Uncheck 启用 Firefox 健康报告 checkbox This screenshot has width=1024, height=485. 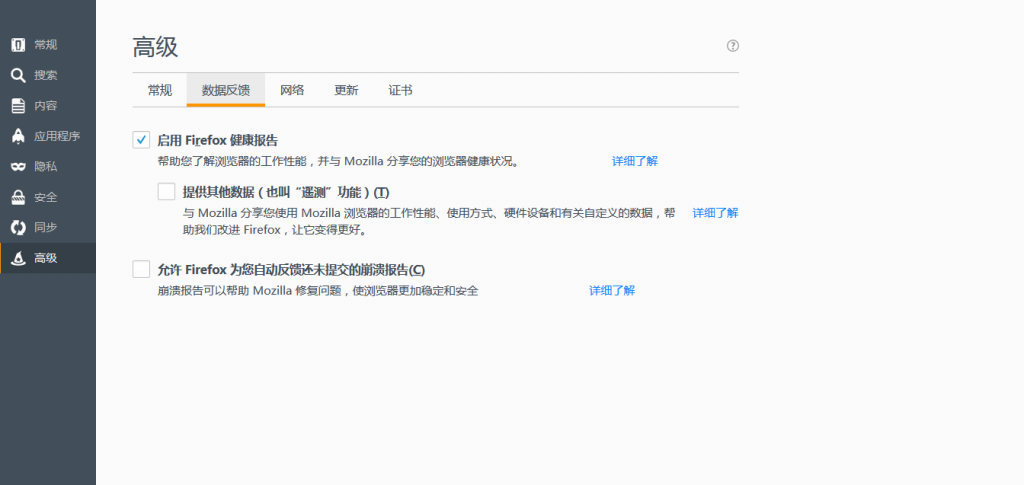[x=141, y=139]
